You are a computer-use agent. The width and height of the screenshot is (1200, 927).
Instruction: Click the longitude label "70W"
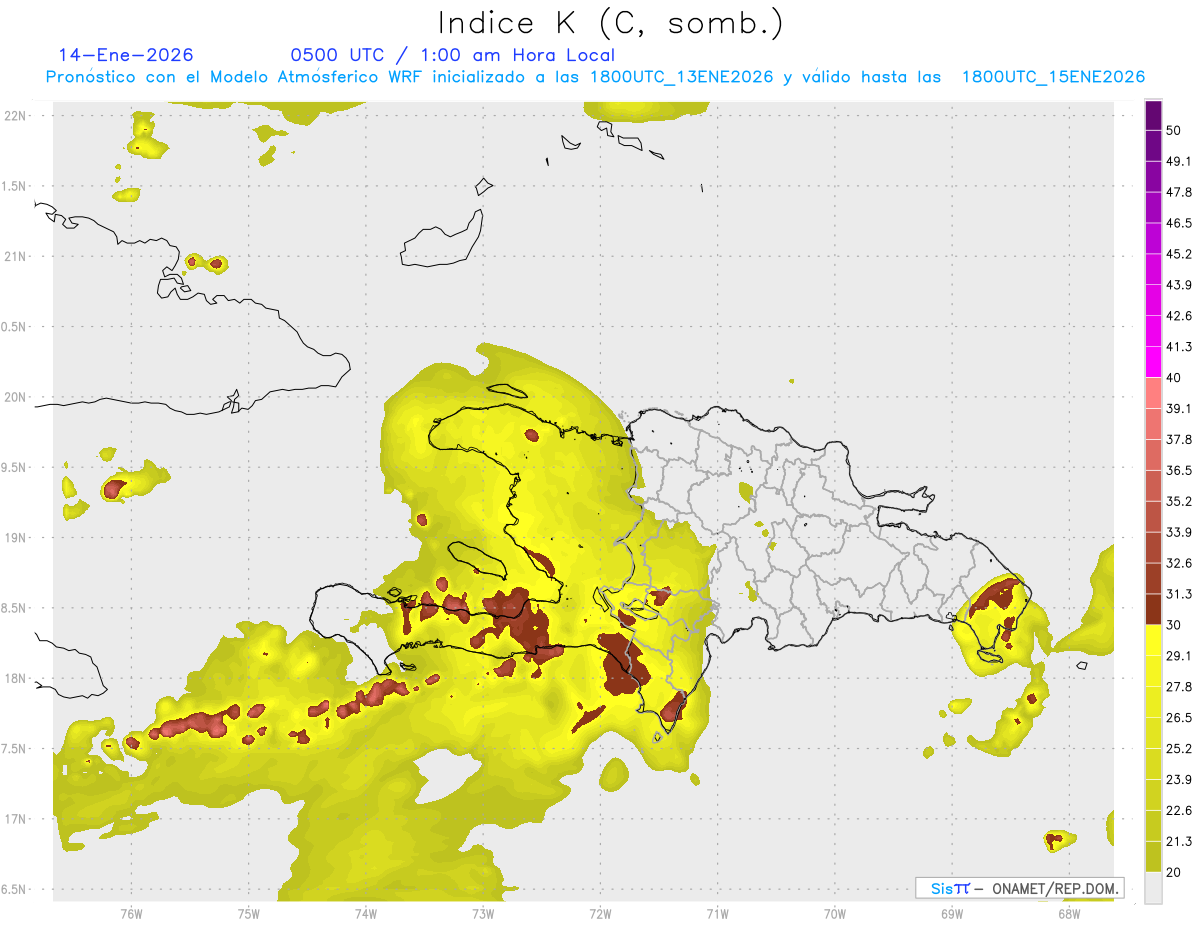click(x=834, y=914)
